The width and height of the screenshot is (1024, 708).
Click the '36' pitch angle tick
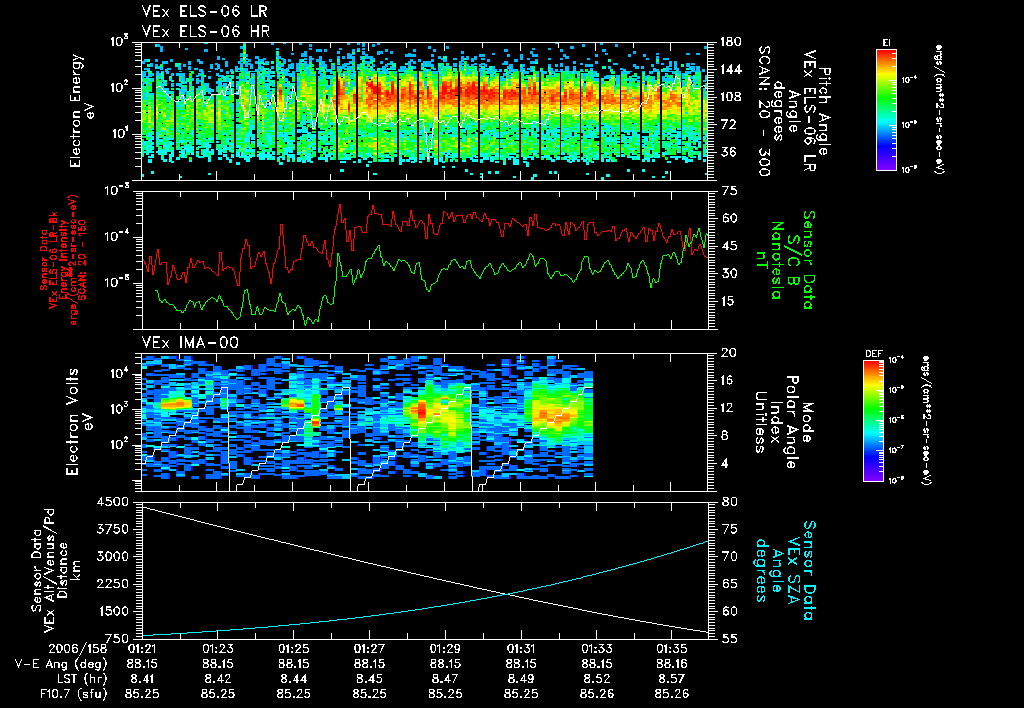(x=727, y=152)
